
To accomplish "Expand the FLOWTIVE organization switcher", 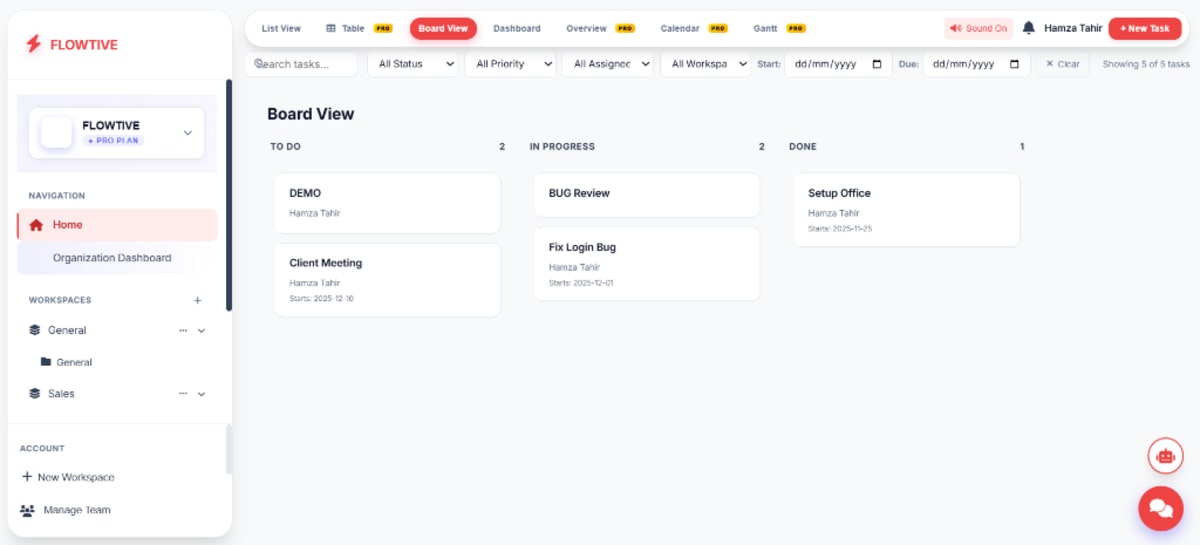I will (x=187, y=132).
